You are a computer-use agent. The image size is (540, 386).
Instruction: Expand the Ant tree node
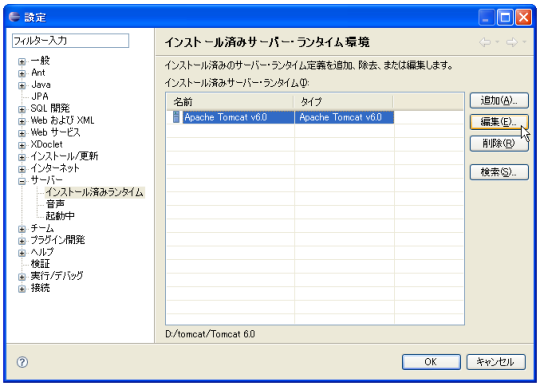coord(22,74)
